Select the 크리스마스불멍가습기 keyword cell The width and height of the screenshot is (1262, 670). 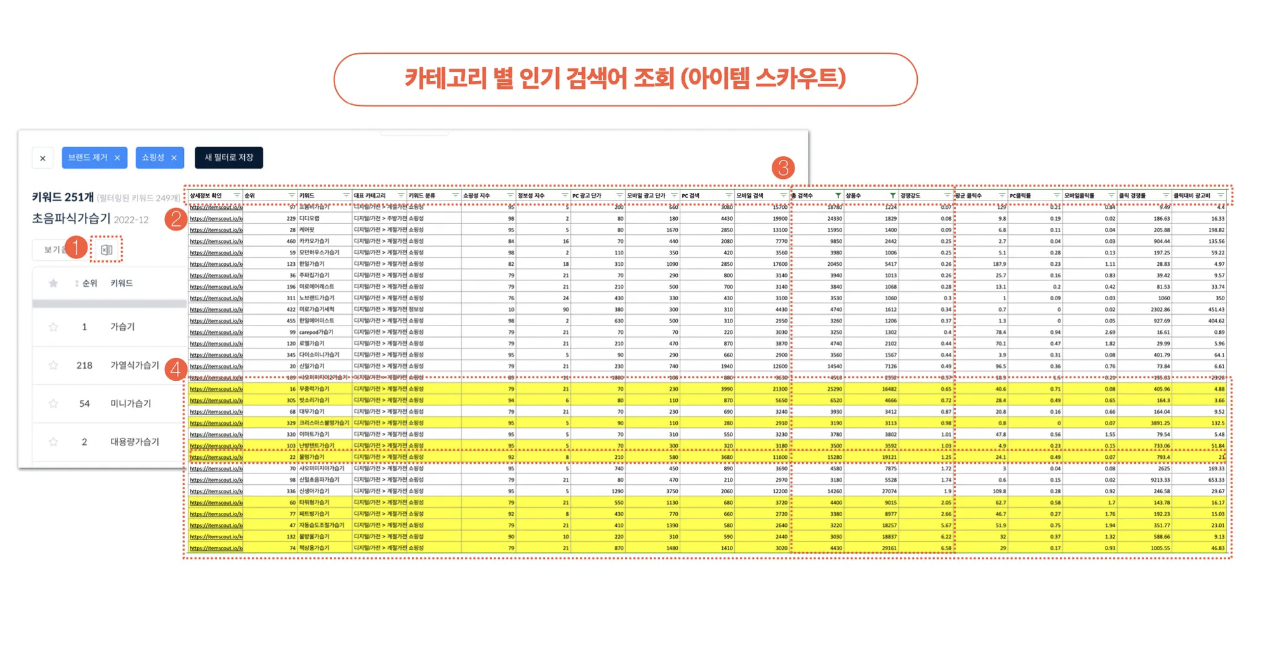[x=325, y=423]
